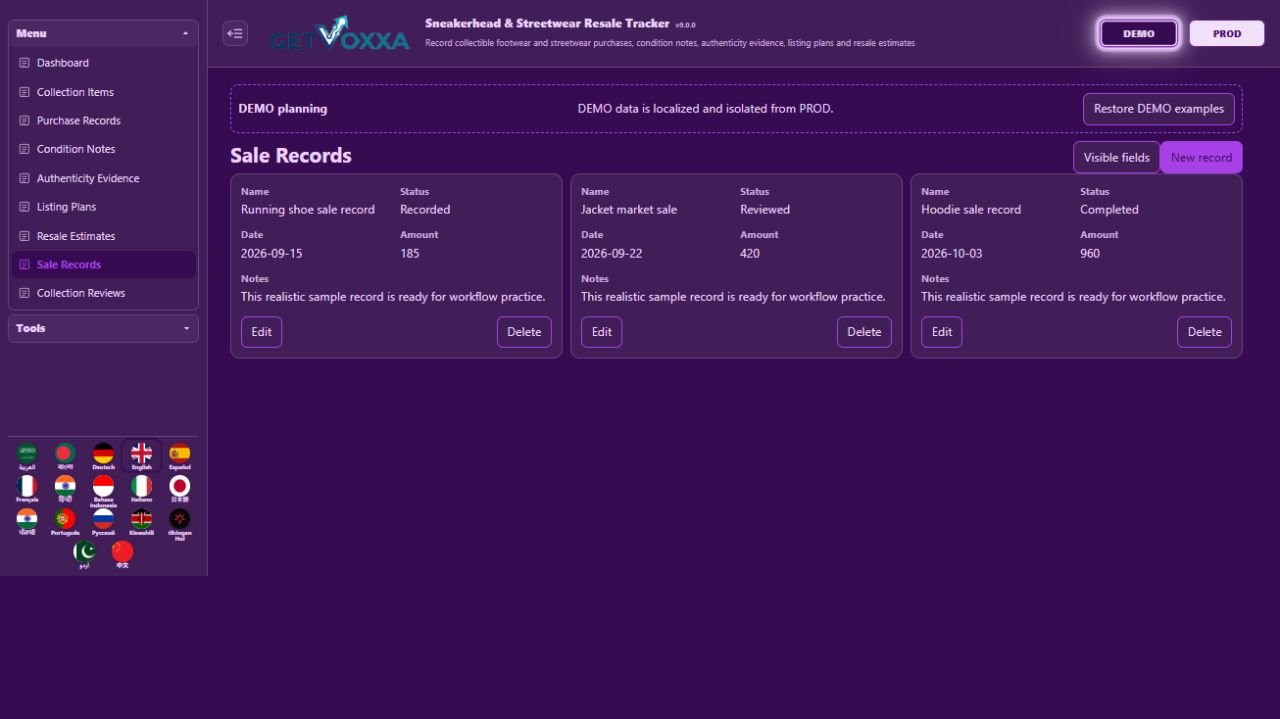1280x719 pixels.
Task: Click the "DEMO planning" banner label
Action: coord(283,109)
